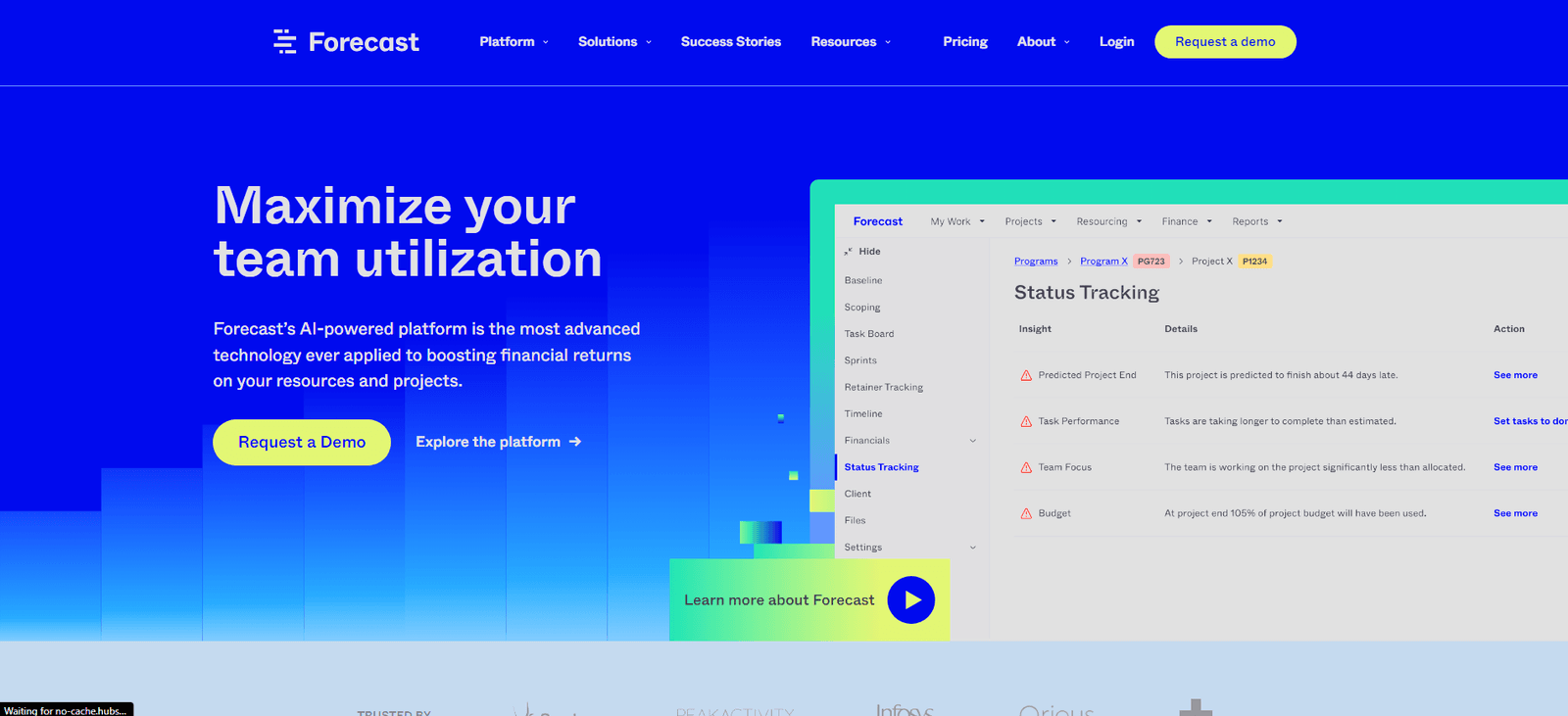Select Sprints in the sidebar
The height and width of the screenshot is (716, 1568).
(860, 360)
